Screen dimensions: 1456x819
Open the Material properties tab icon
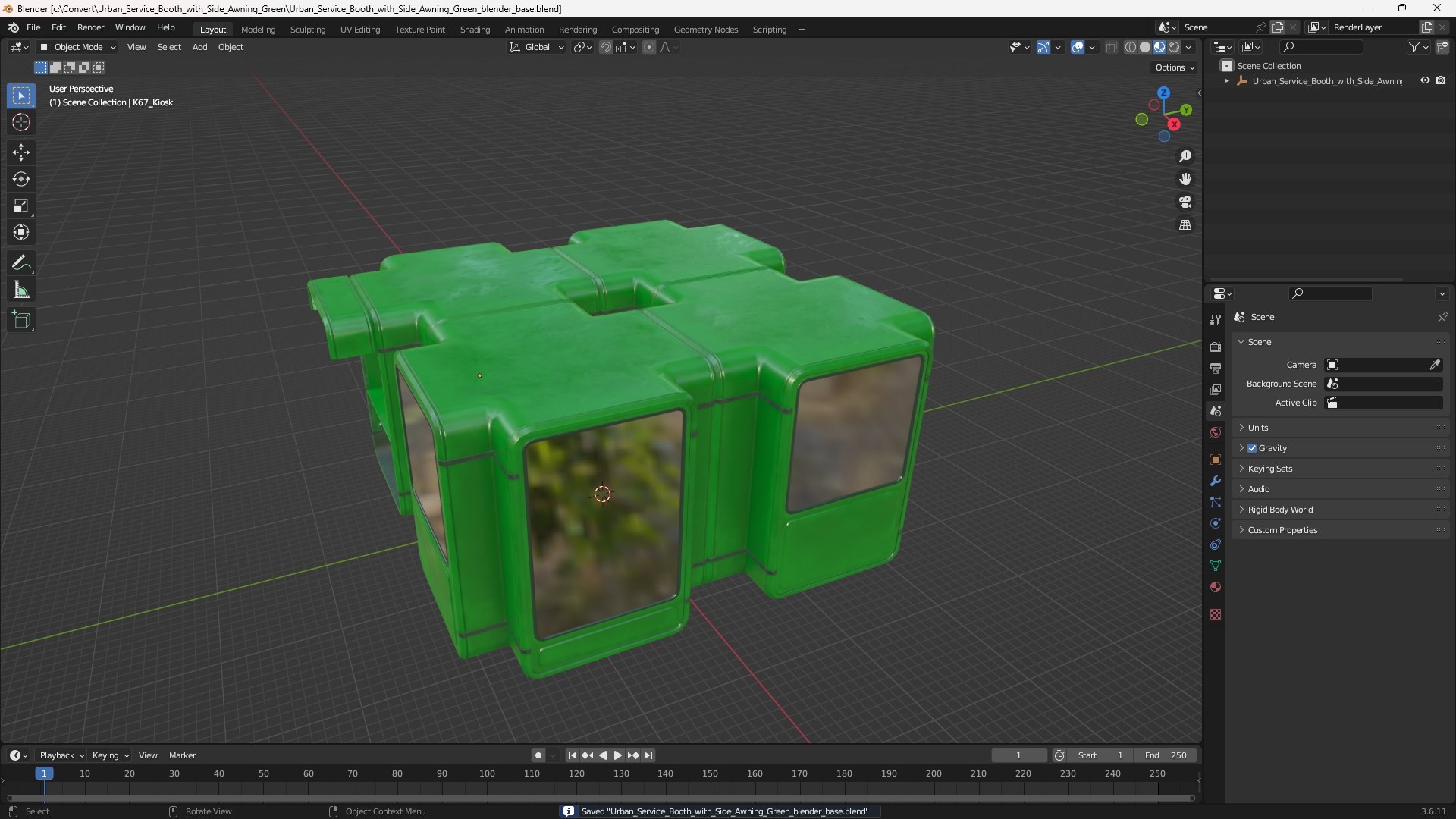click(1216, 587)
